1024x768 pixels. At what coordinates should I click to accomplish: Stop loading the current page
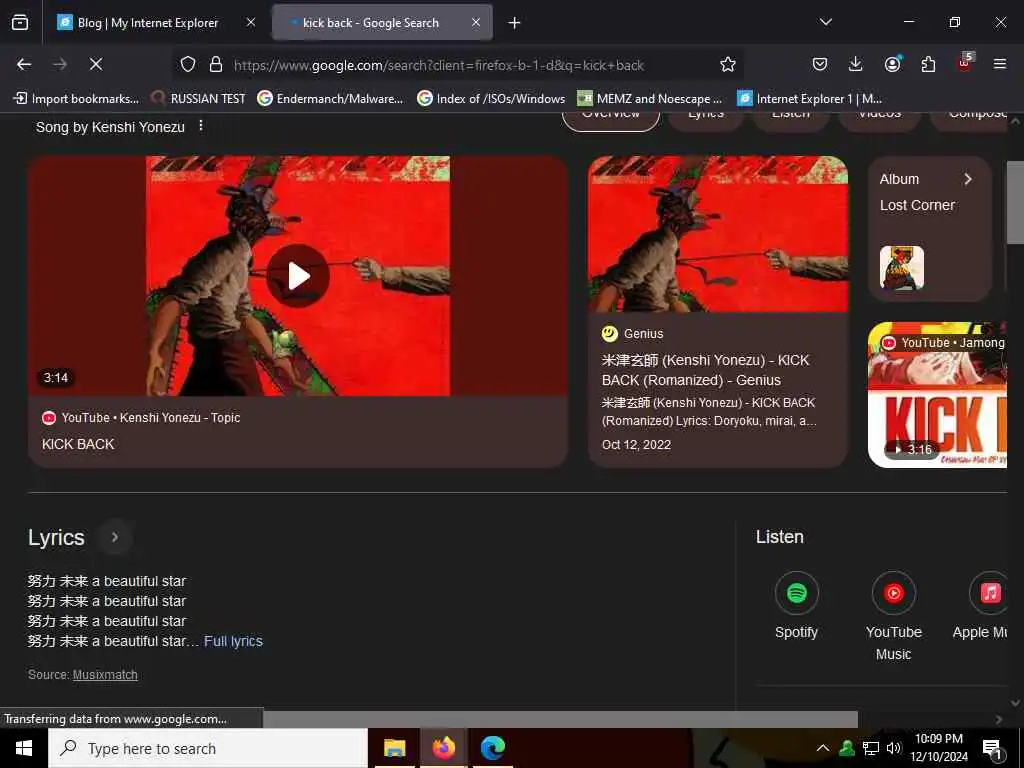coord(96,64)
